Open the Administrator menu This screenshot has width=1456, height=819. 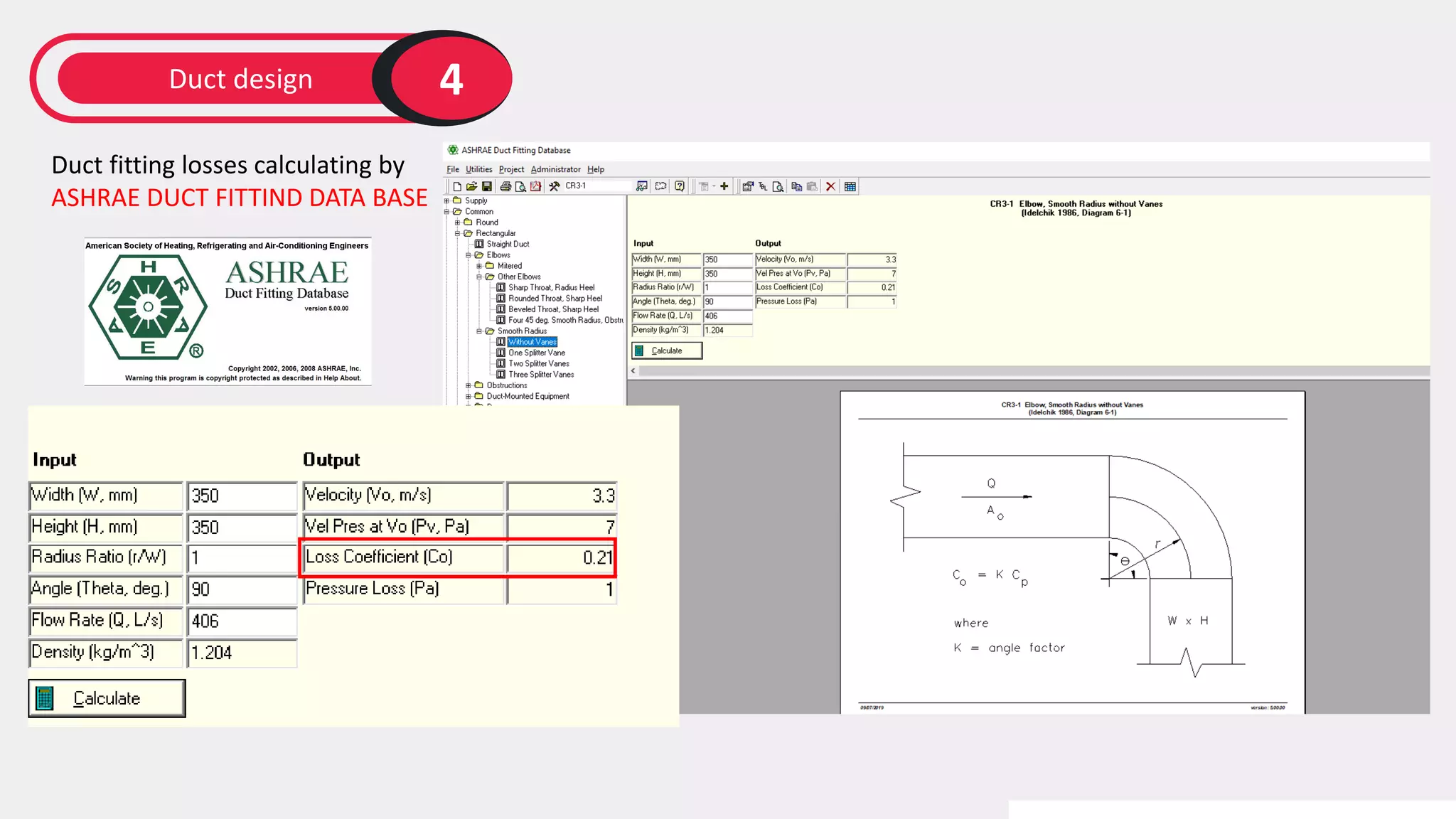pyautogui.click(x=555, y=169)
